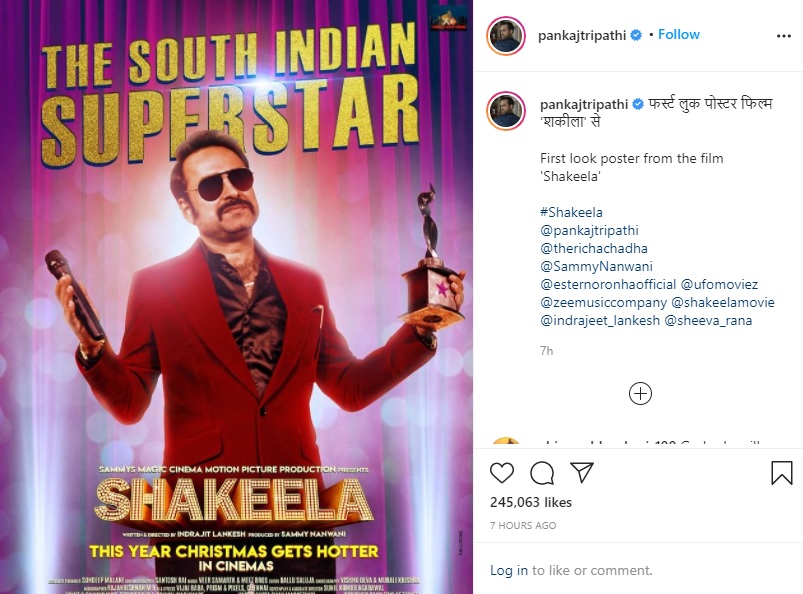This screenshot has height=594, width=803.
Task: Open comments via the speech bubble icon
Action: click(542, 473)
